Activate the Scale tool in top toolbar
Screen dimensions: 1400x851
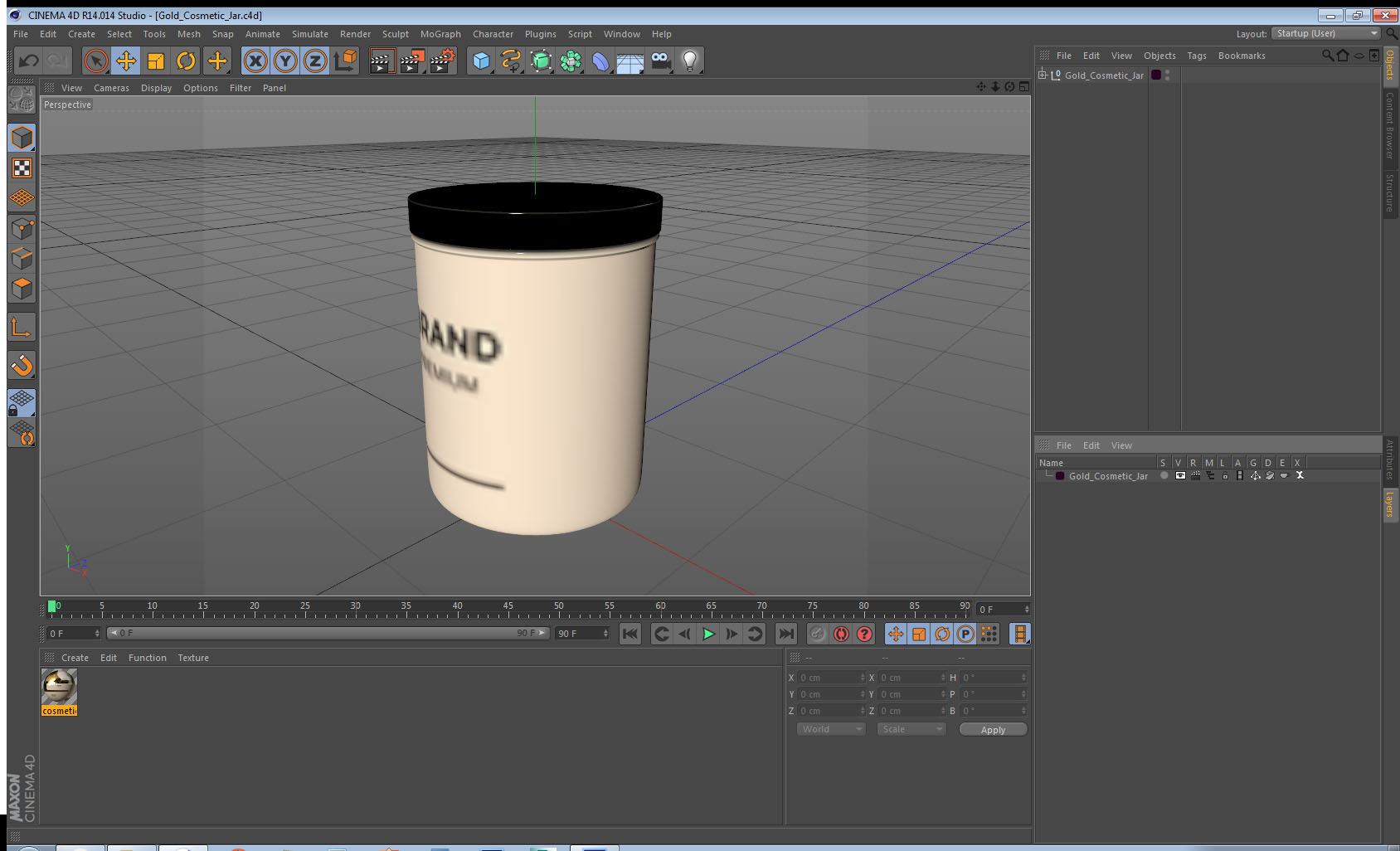156,61
